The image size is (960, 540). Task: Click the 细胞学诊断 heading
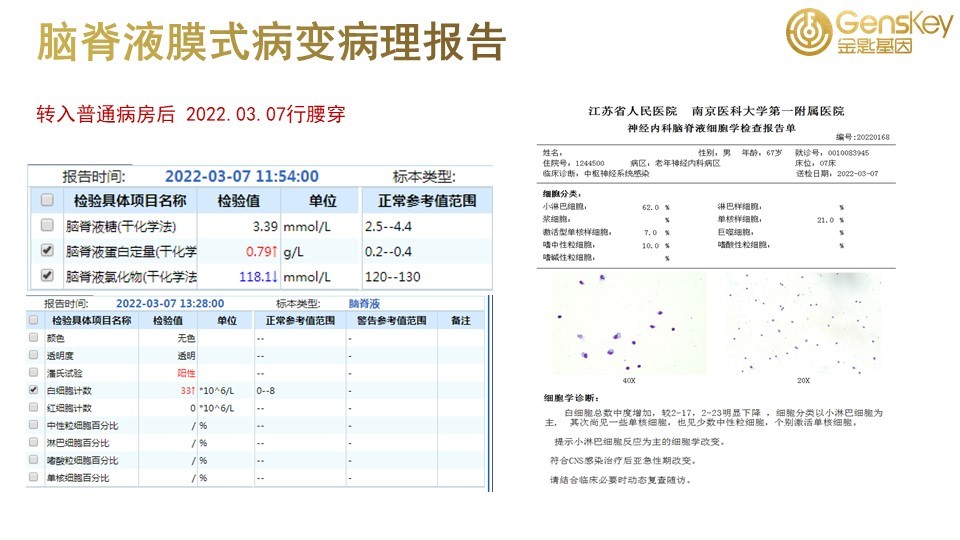pos(571,398)
